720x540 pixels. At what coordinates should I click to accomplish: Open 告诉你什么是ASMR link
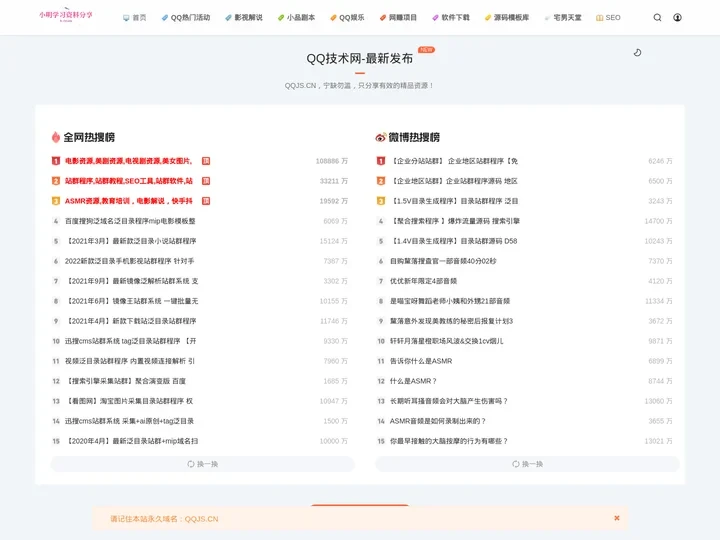tap(421, 361)
